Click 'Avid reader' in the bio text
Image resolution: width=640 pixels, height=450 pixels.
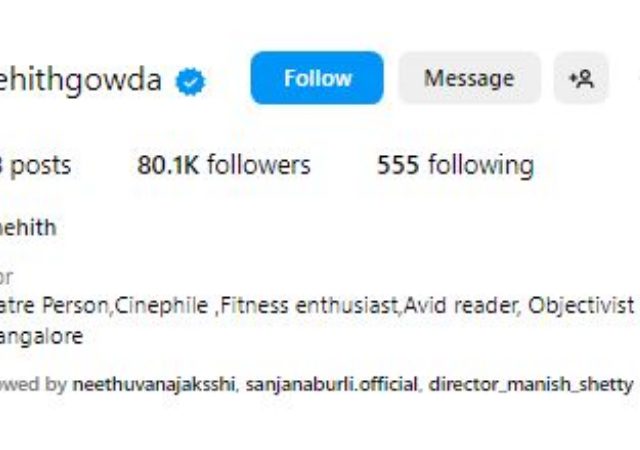[460, 305]
